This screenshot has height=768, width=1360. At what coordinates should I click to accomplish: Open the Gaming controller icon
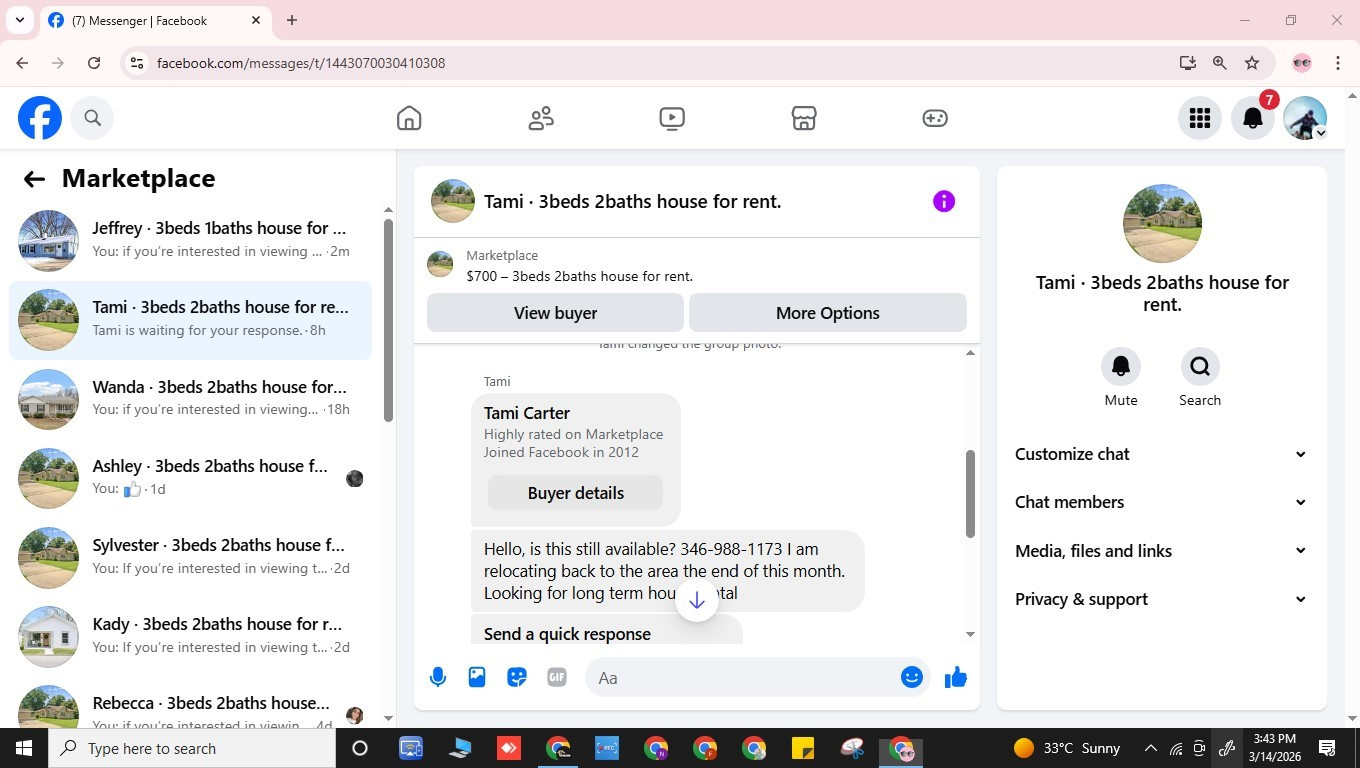935,118
